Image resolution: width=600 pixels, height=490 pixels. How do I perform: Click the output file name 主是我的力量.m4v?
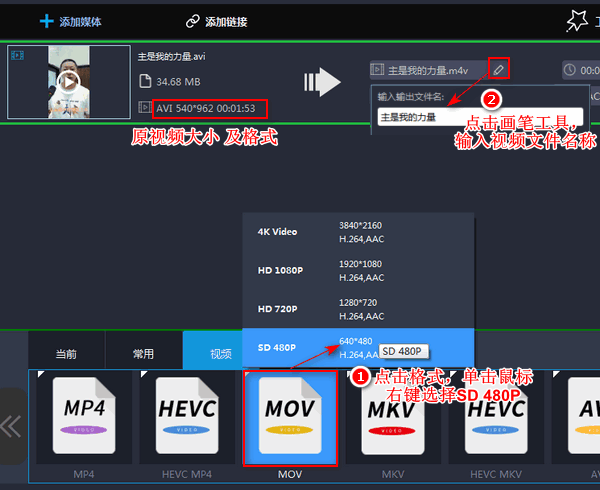coord(428,71)
